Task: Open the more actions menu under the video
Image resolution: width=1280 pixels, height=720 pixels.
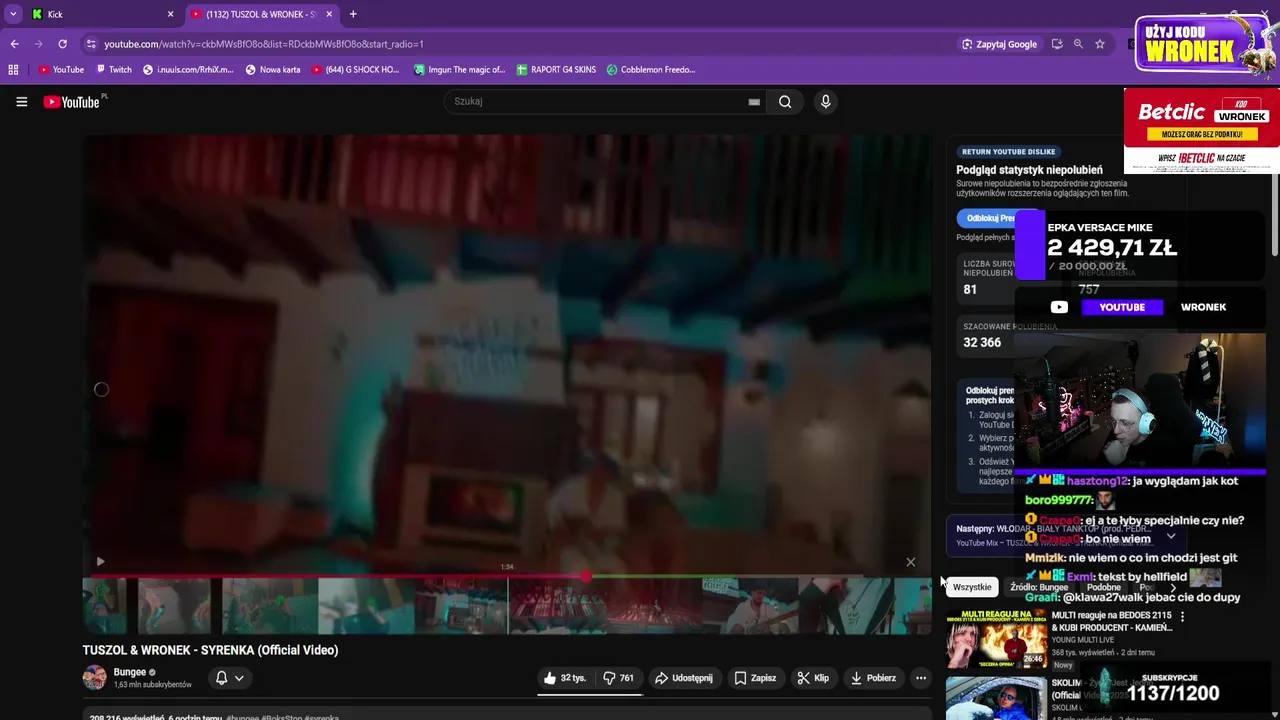Action: [921, 678]
